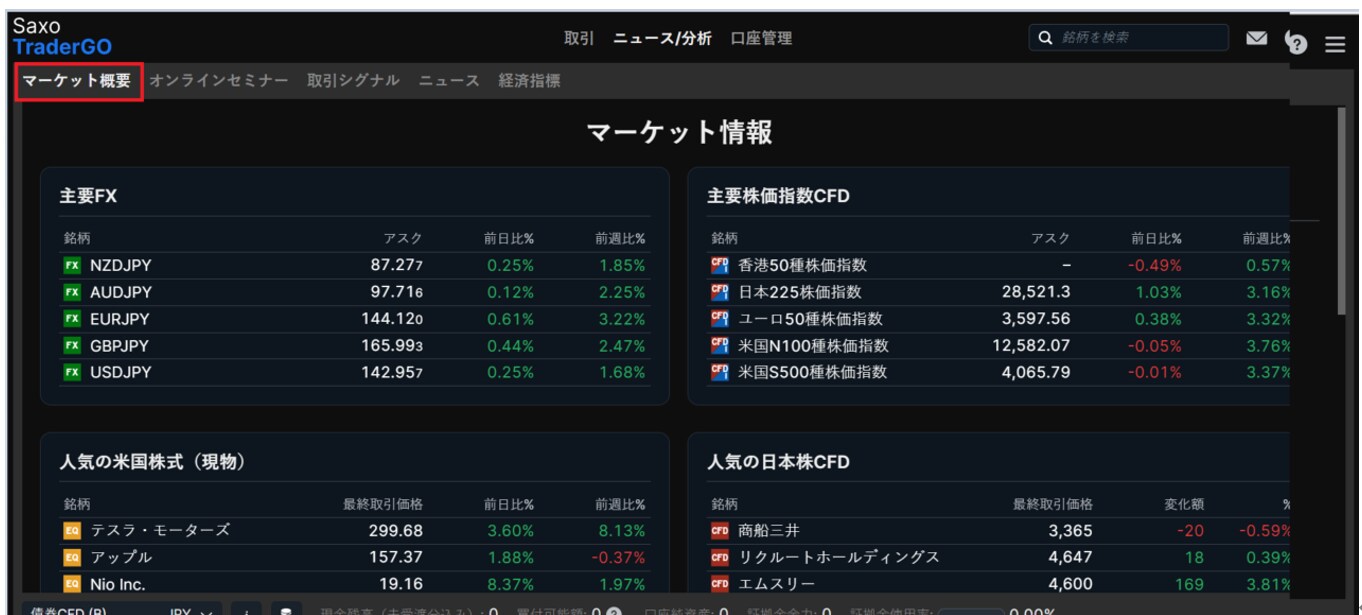Switch to the ニュース tab
The width and height of the screenshot is (1362, 615).
(x=449, y=81)
